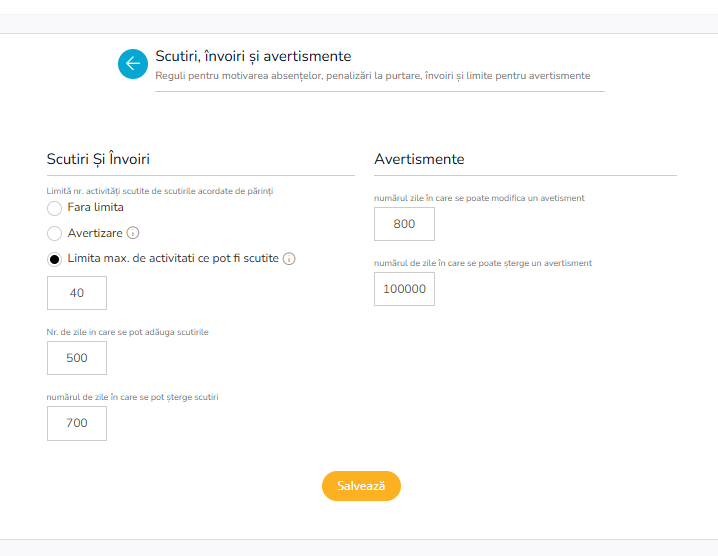Click the Nr. de zile adăuga scutirile label
Image resolution: width=718 pixels, height=556 pixels.
127,332
